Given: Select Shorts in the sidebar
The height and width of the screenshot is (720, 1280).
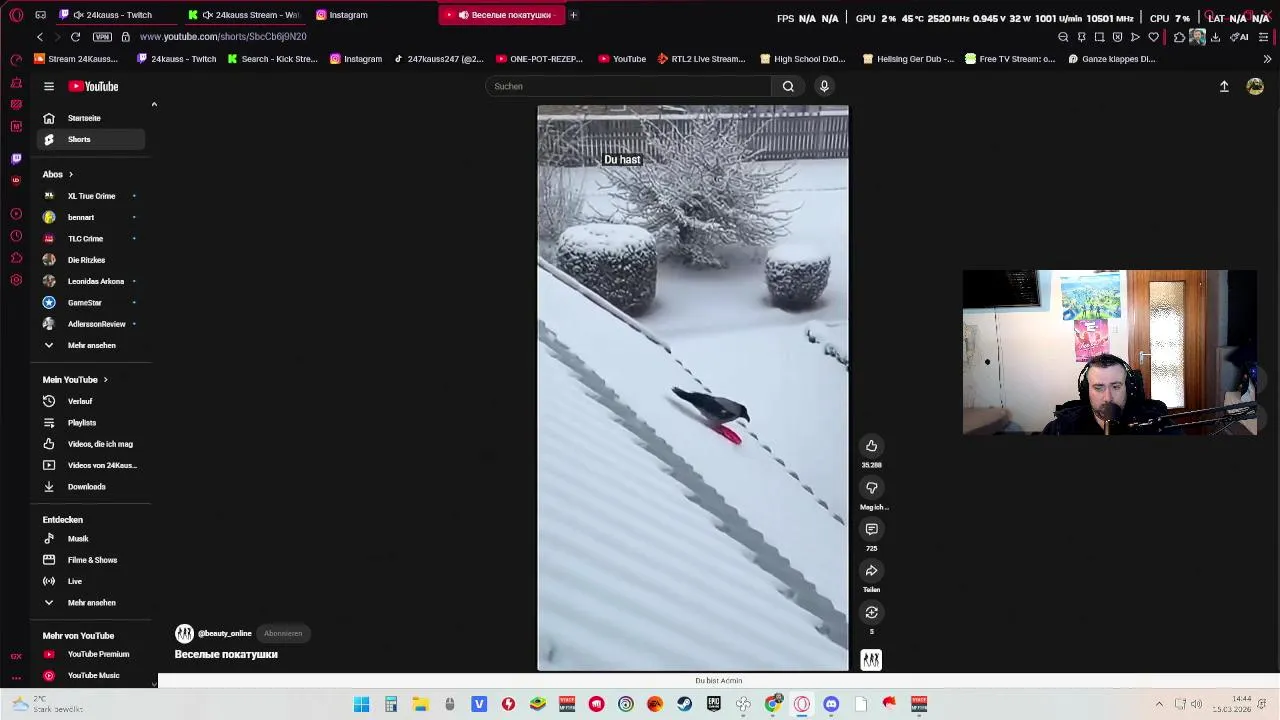Looking at the screenshot, I should 91,139.
